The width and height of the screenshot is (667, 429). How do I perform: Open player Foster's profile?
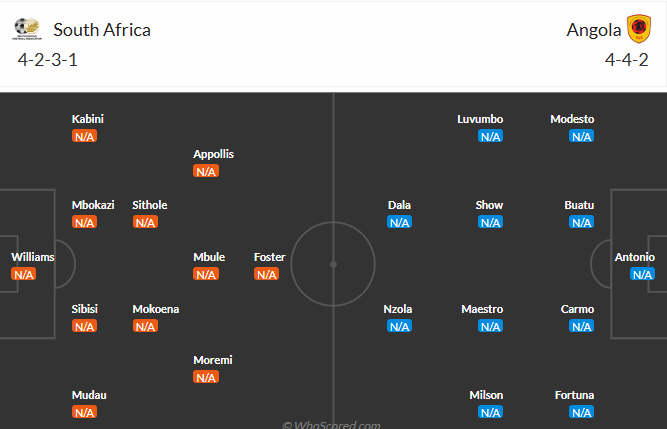270,257
